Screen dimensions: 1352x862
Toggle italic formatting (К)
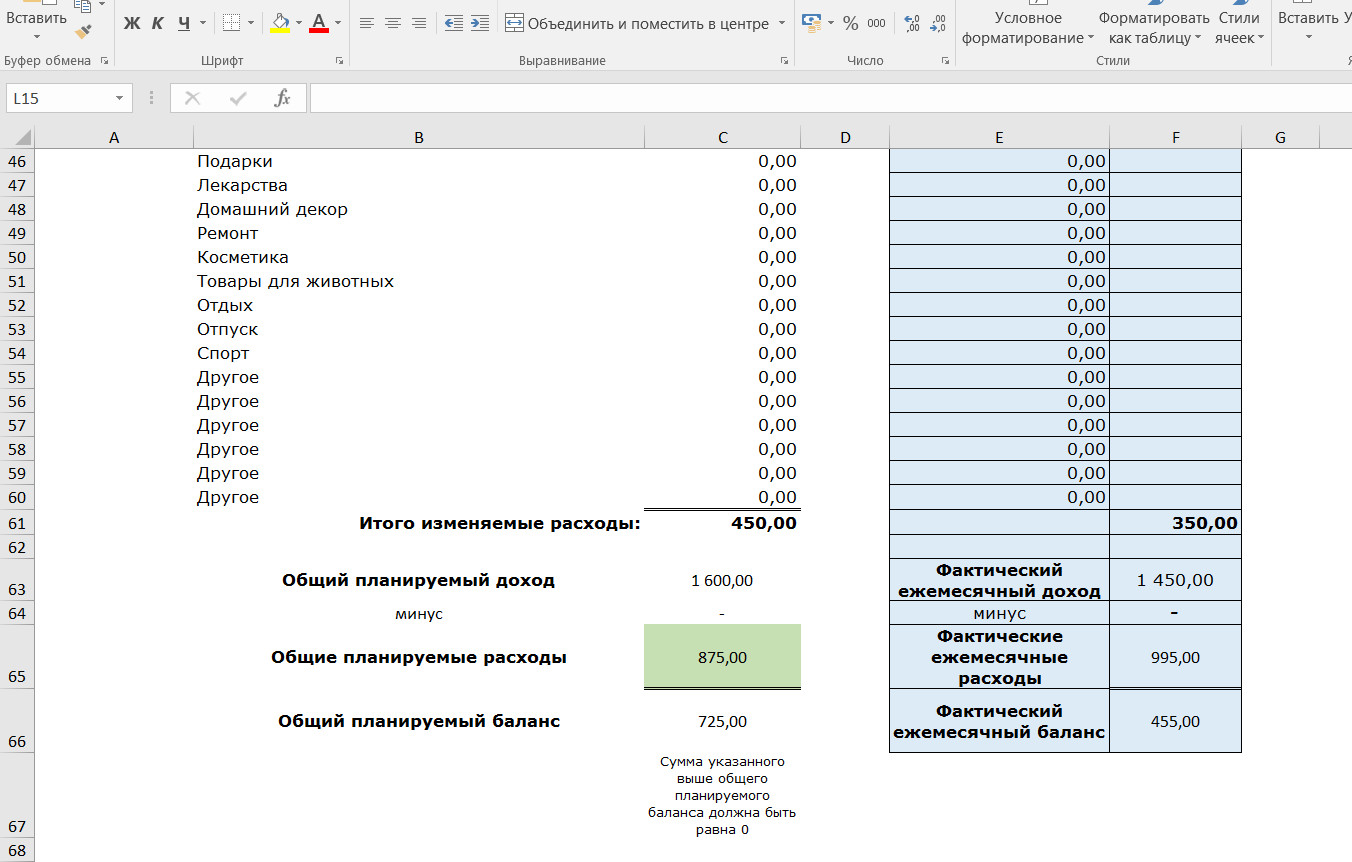[x=158, y=23]
